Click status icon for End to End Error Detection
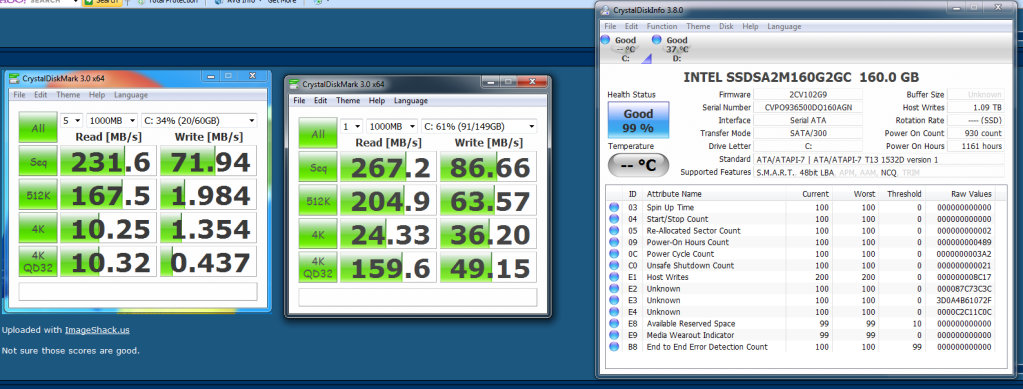Image resolution: width=1023 pixels, height=389 pixels. [614, 347]
